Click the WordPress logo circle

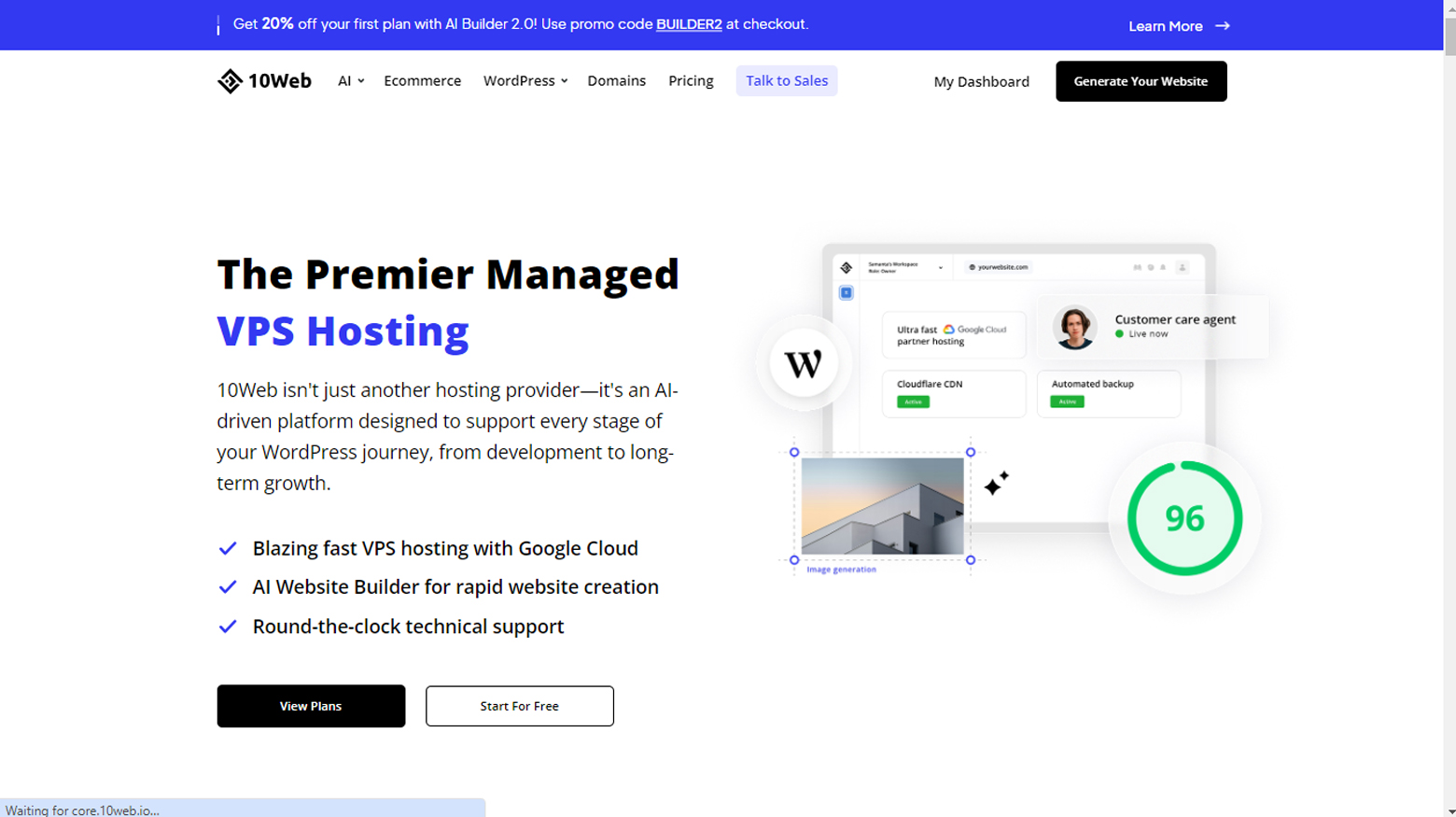tap(804, 363)
